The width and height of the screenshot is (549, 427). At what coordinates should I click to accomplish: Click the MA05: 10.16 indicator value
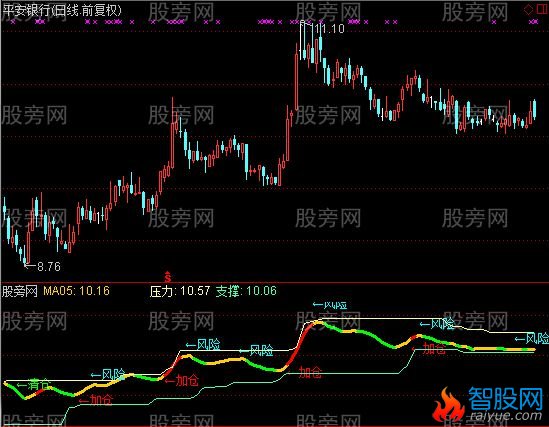pos(76,291)
